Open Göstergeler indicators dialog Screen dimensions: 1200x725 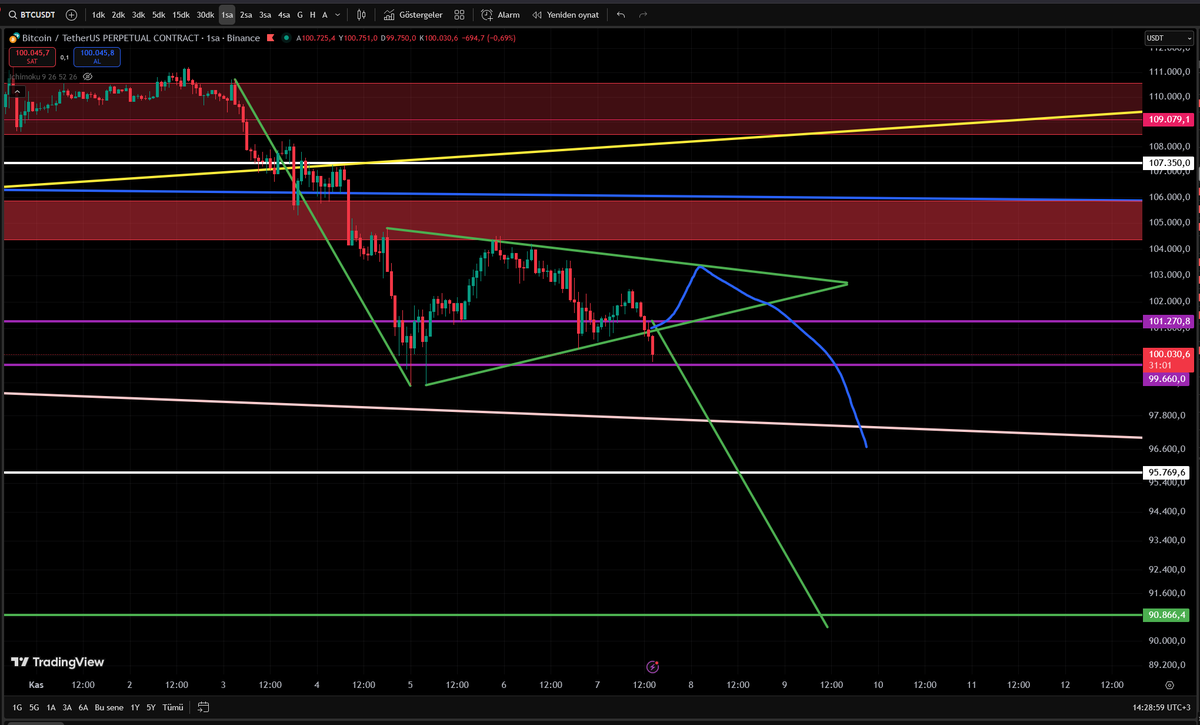tap(414, 15)
